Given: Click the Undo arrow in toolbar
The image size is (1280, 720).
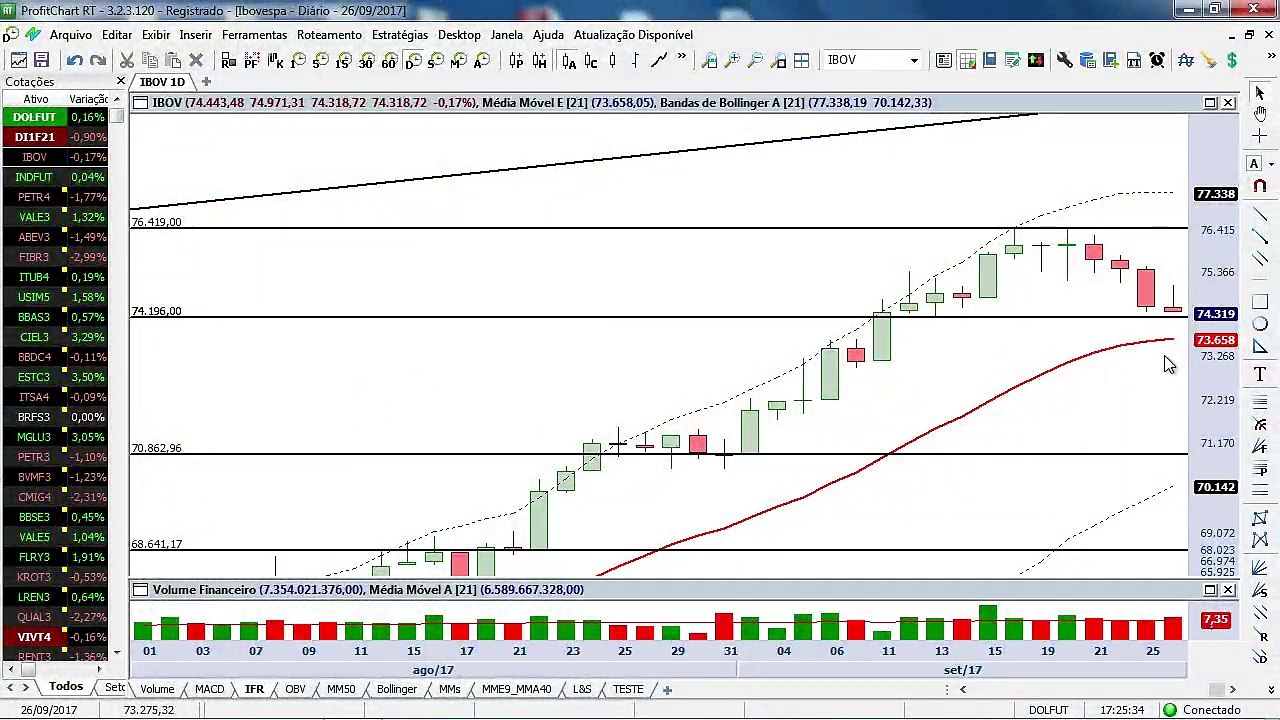Looking at the screenshot, I should (75, 61).
